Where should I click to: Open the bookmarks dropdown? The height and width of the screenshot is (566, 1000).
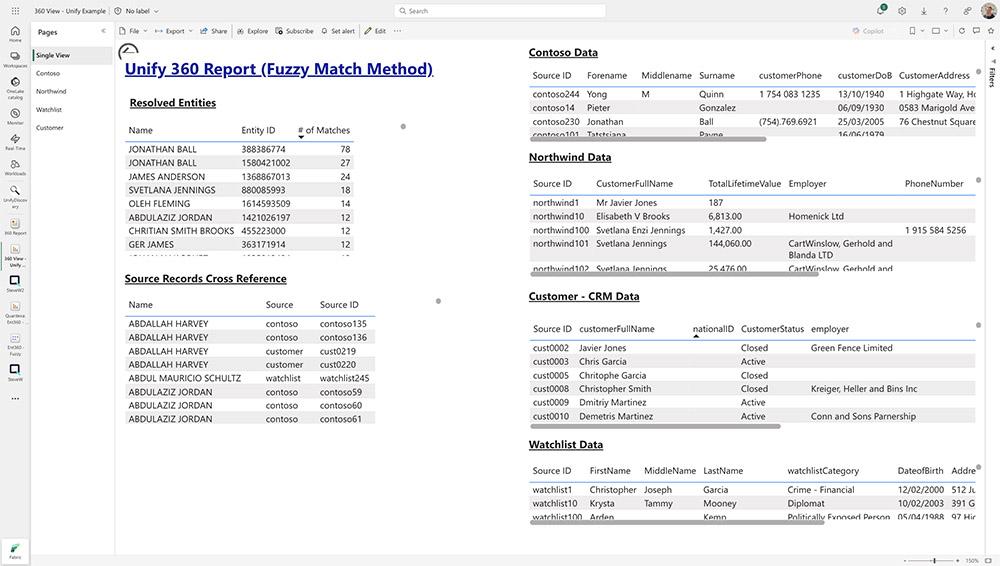tap(916, 31)
